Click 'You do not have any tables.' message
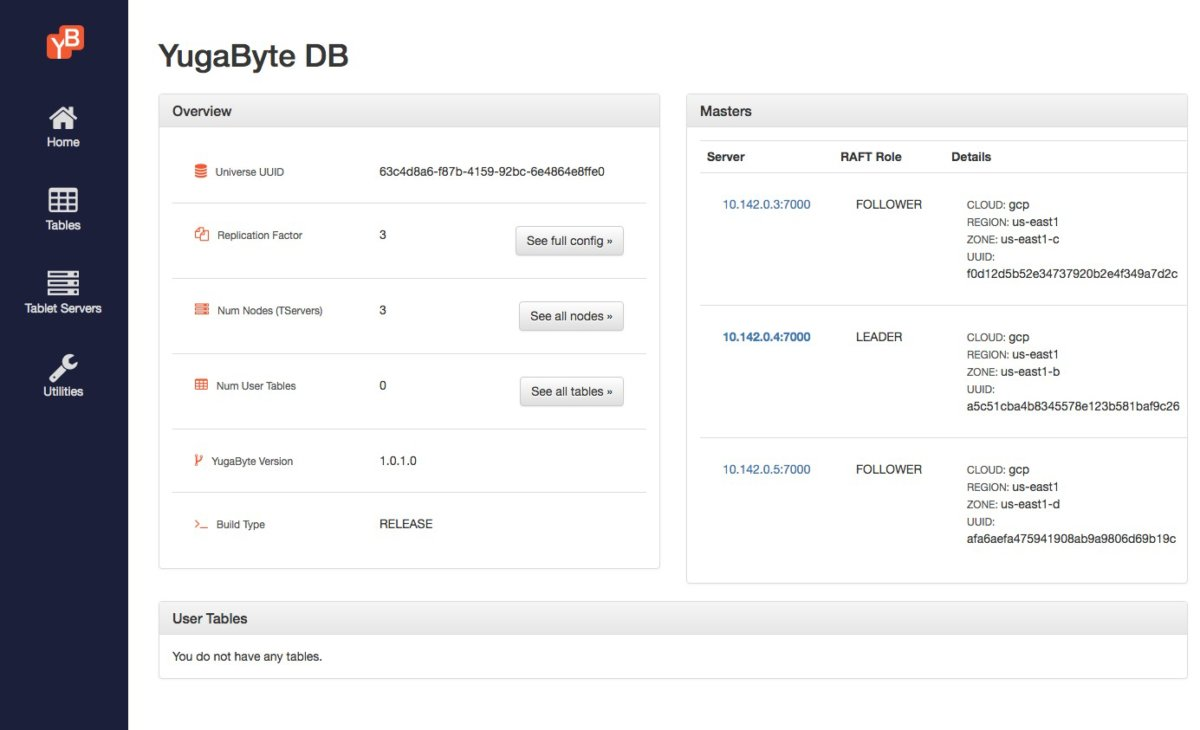The width and height of the screenshot is (1200, 730). coord(247,656)
